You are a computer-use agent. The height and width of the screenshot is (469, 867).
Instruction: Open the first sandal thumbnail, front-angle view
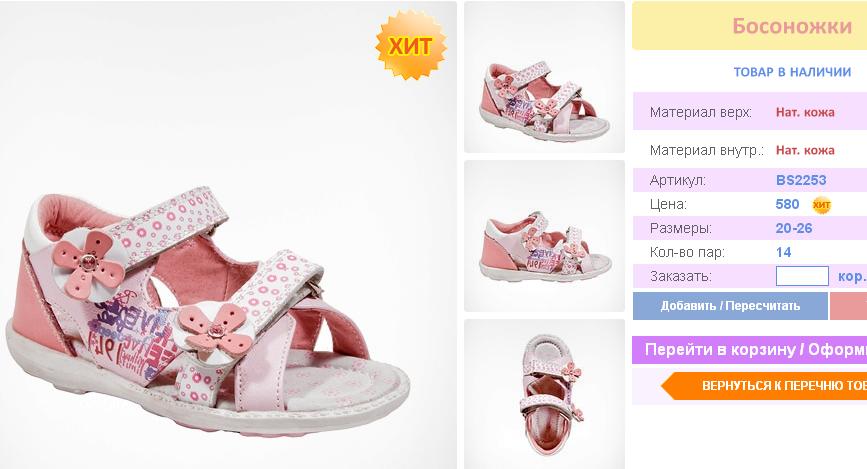pos(545,77)
